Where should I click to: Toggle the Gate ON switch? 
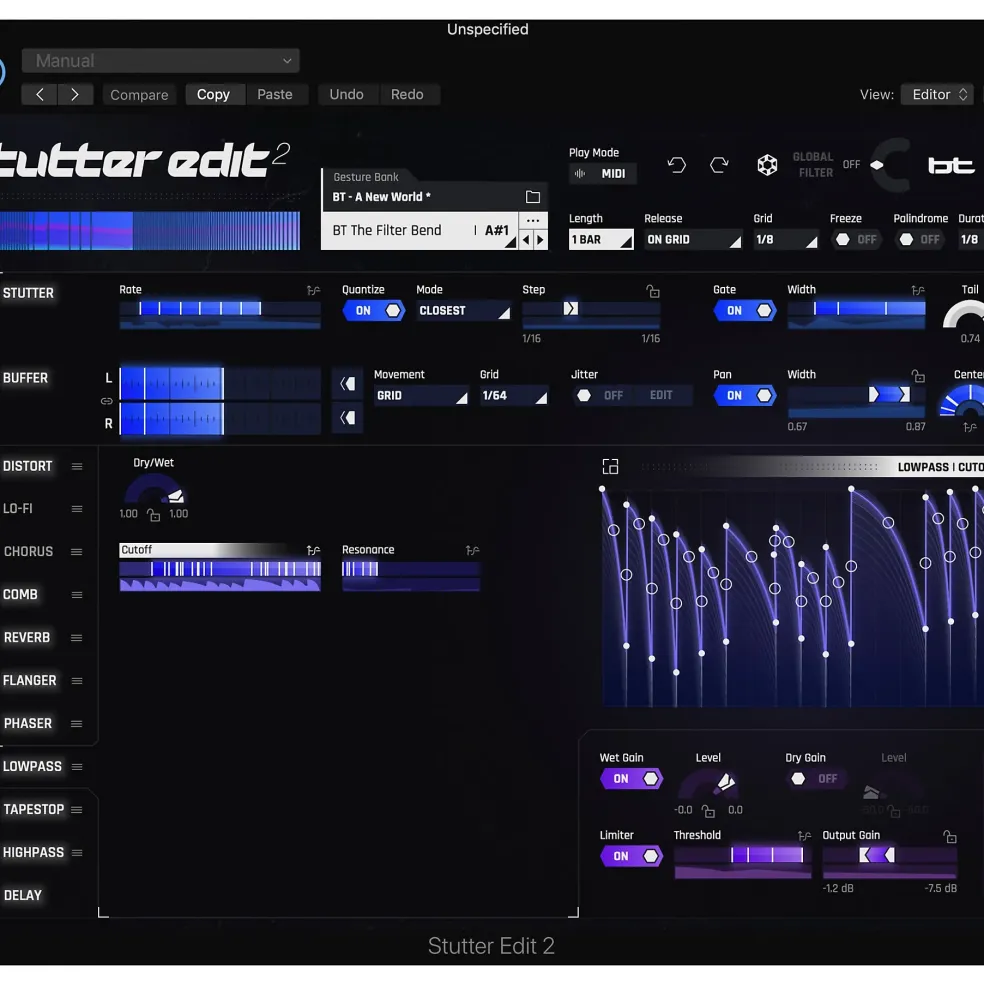pyautogui.click(x=745, y=310)
